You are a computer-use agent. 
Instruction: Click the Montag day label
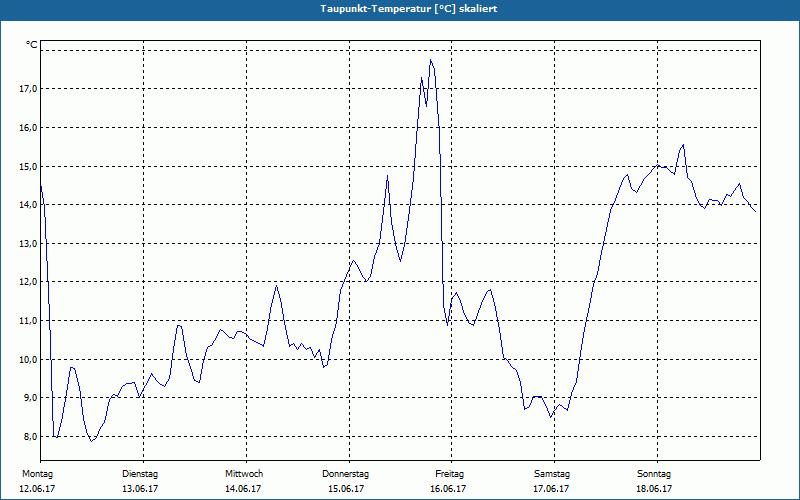(x=37, y=474)
